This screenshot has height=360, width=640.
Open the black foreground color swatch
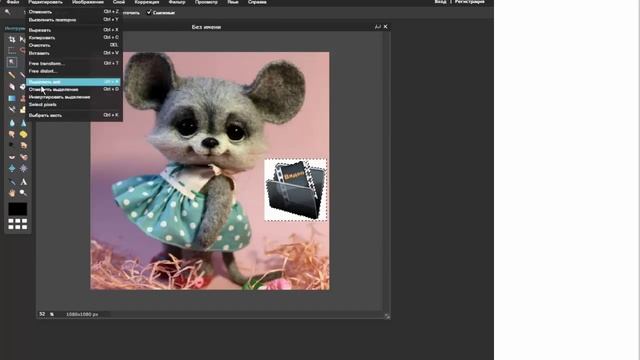[x=18, y=209]
